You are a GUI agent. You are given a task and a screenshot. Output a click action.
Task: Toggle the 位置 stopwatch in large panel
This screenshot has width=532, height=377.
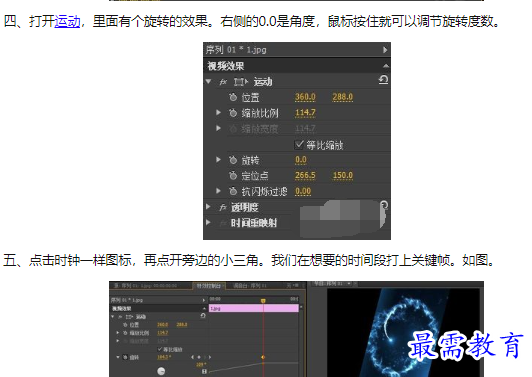click(233, 97)
